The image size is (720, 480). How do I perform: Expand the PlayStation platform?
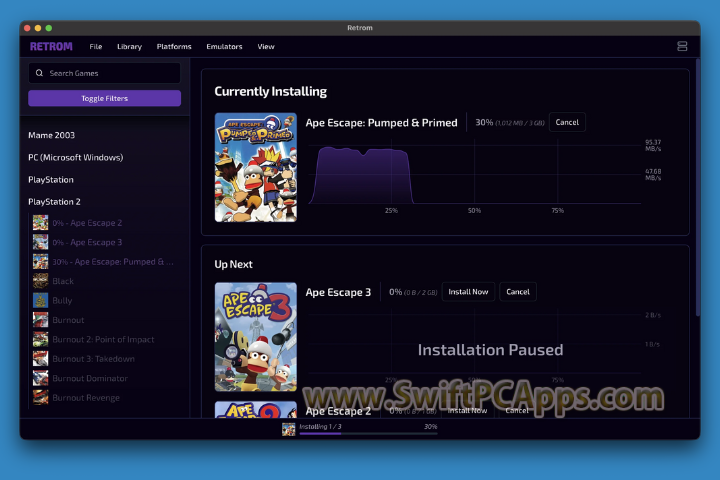[x=51, y=180]
